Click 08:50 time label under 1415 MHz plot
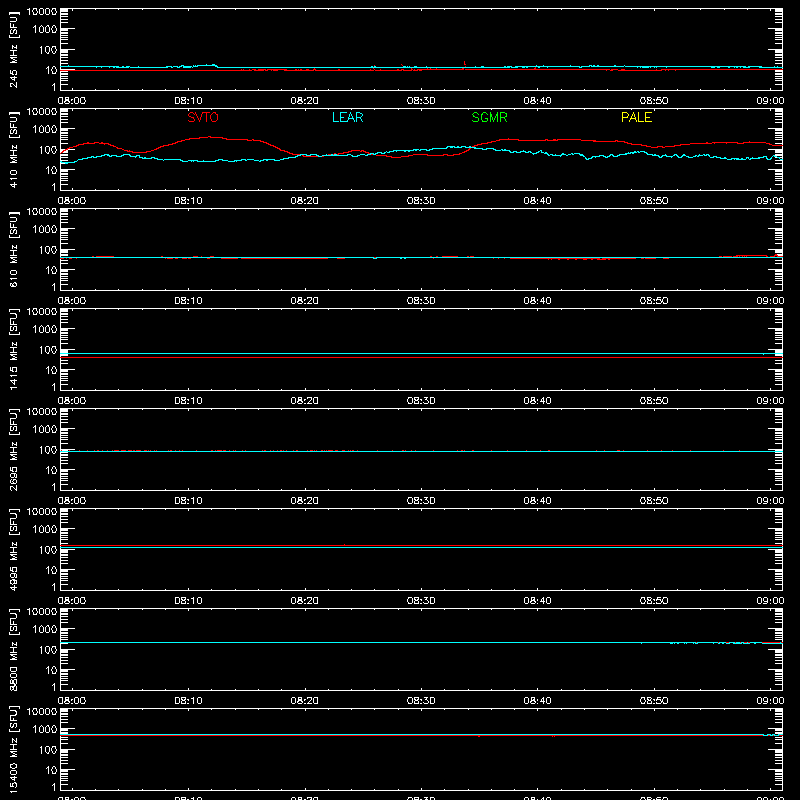Image resolution: width=800 pixels, height=800 pixels. coord(654,401)
